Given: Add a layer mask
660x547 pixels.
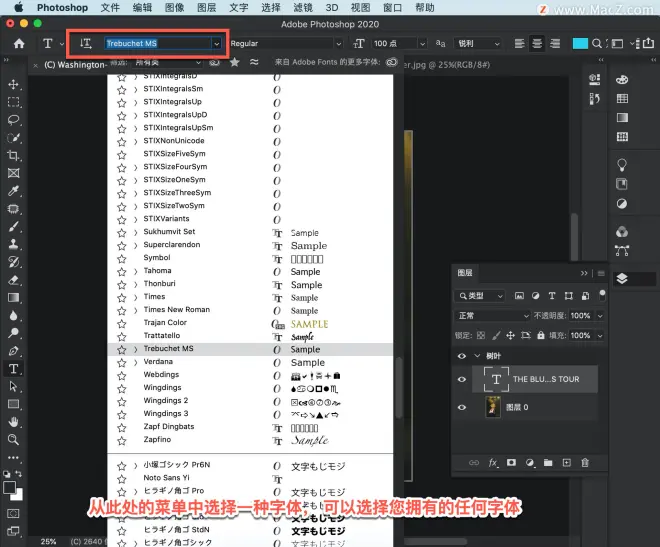Looking at the screenshot, I should point(511,463).
